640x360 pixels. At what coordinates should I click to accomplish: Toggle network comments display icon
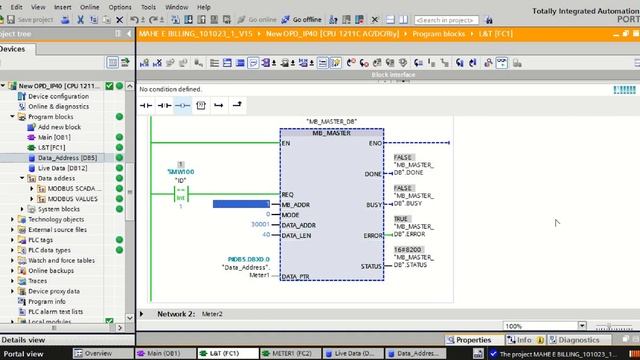[253, 63]
